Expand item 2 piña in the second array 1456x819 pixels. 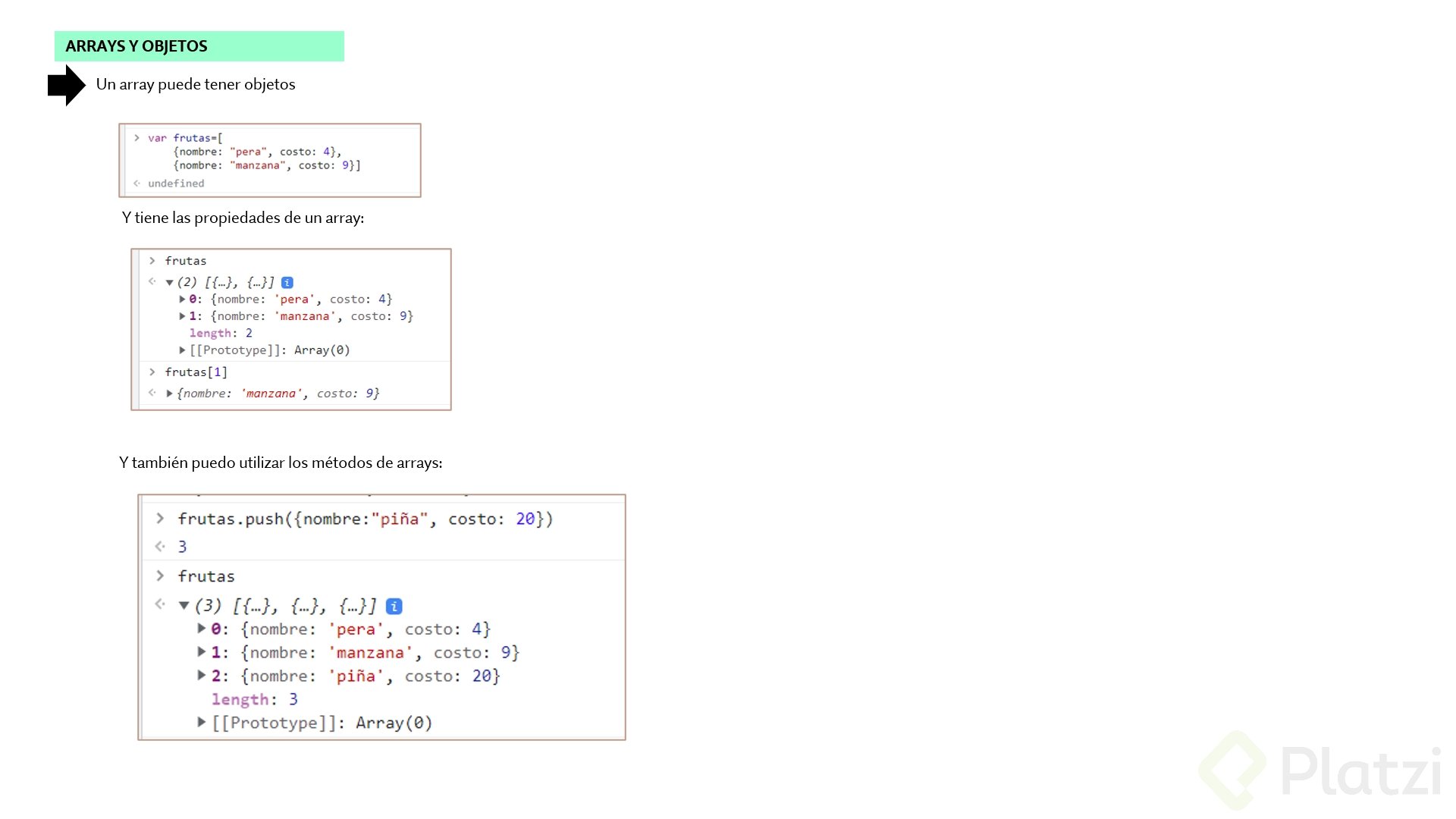point(202,676)
